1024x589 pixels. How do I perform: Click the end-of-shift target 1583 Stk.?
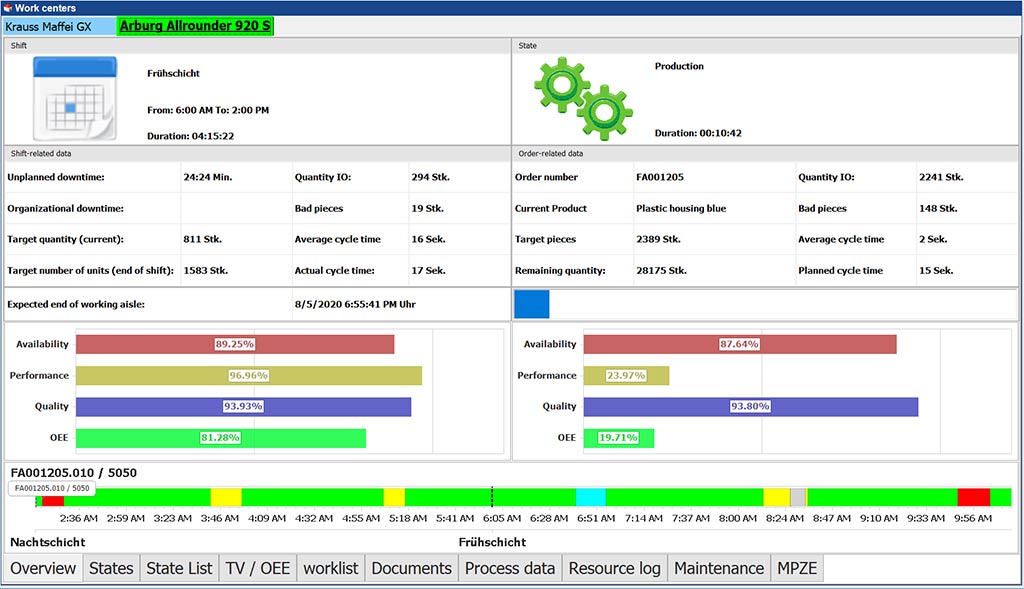[206, 270]
